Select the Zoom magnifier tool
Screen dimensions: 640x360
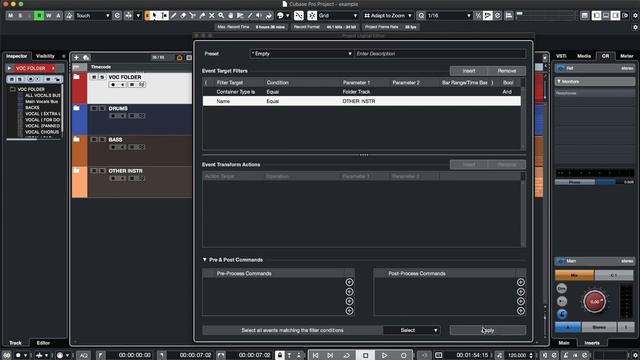coord(221,16)
